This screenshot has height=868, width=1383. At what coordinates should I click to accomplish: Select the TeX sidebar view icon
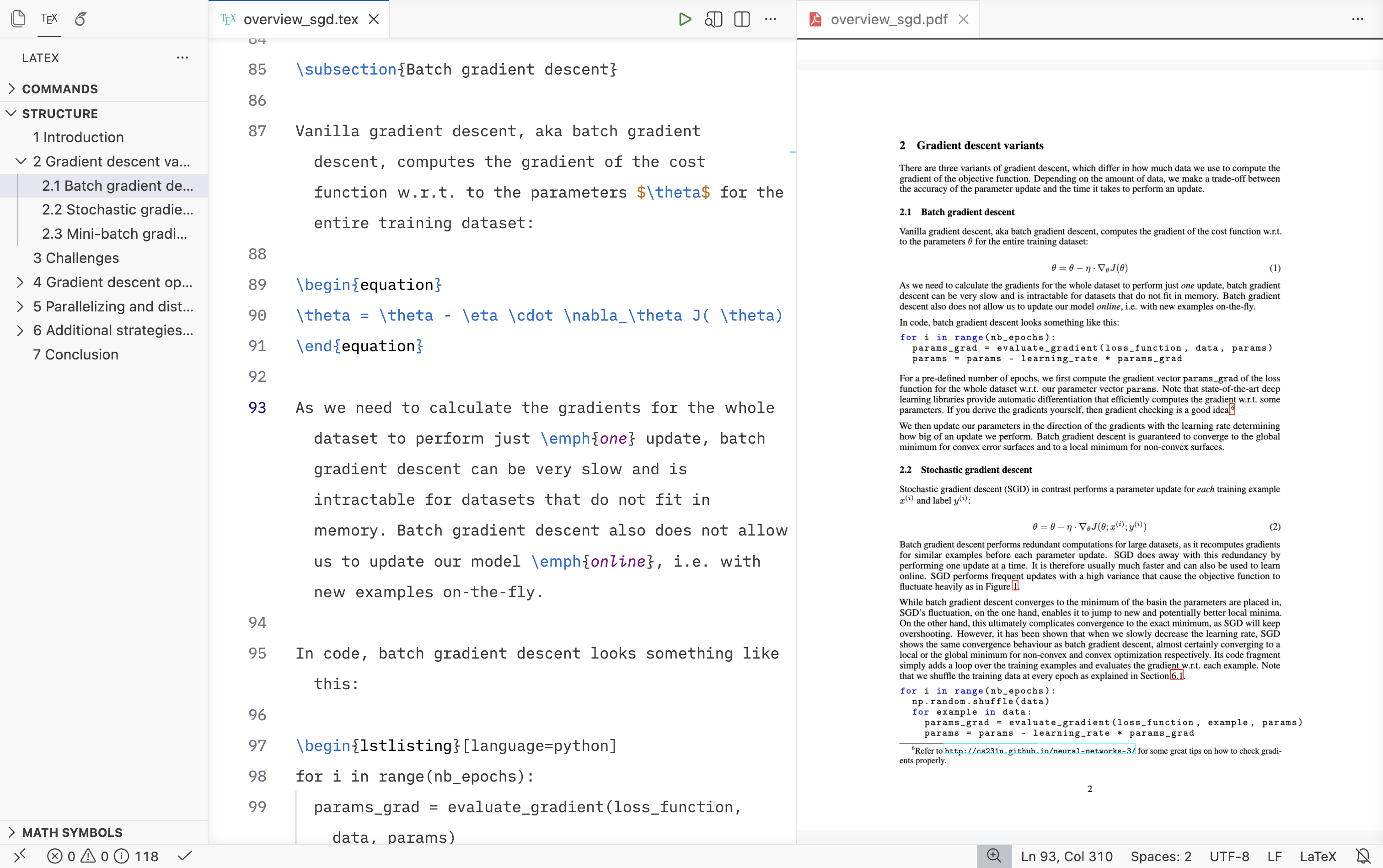49,19
